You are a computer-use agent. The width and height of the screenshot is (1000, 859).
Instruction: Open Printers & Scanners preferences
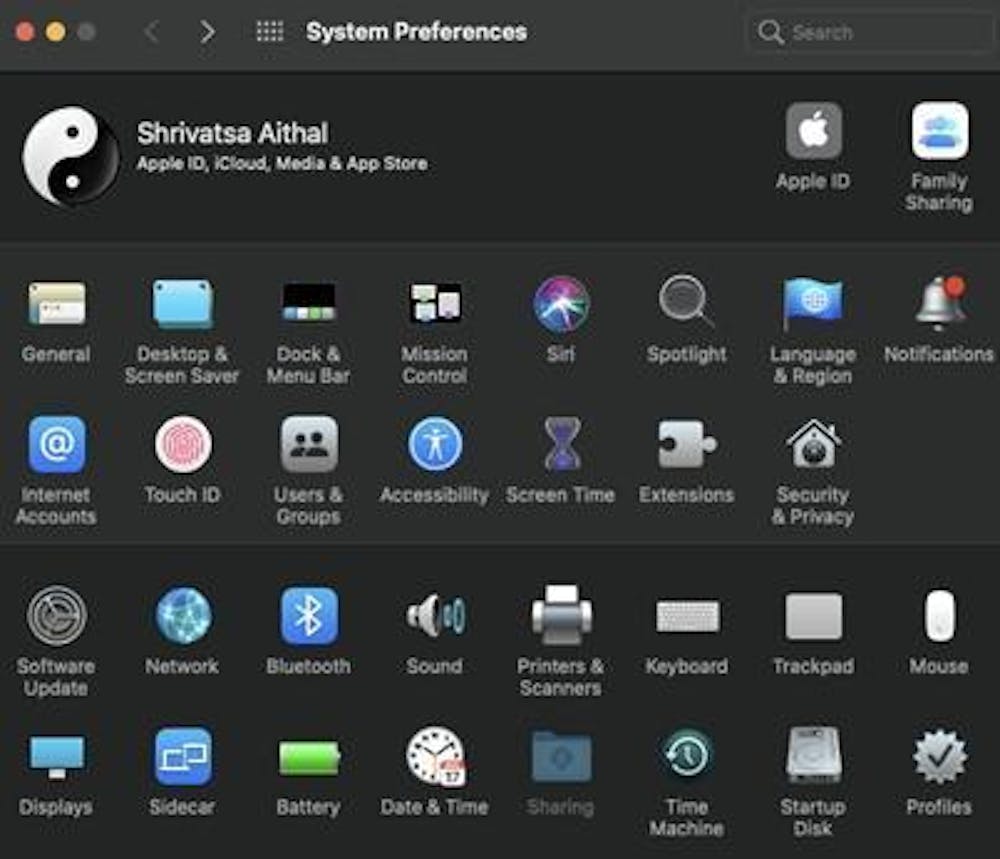click(560, 618)
